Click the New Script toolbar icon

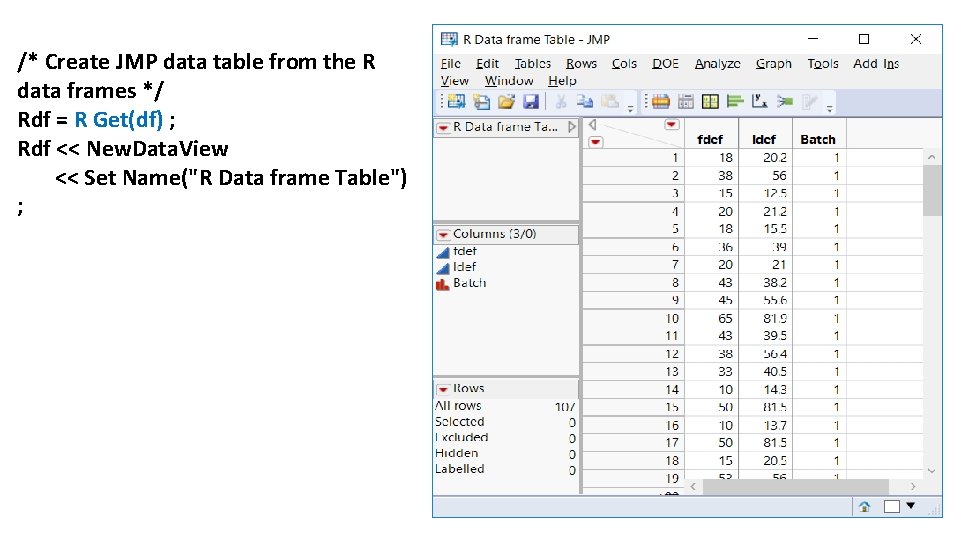click(482, 102)
